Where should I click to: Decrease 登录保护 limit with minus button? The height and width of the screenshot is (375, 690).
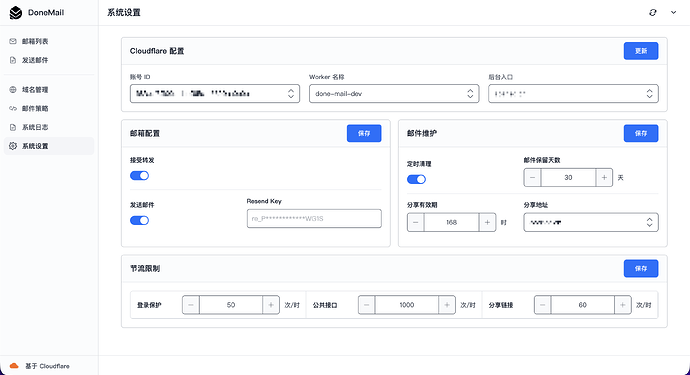(191, 305)
